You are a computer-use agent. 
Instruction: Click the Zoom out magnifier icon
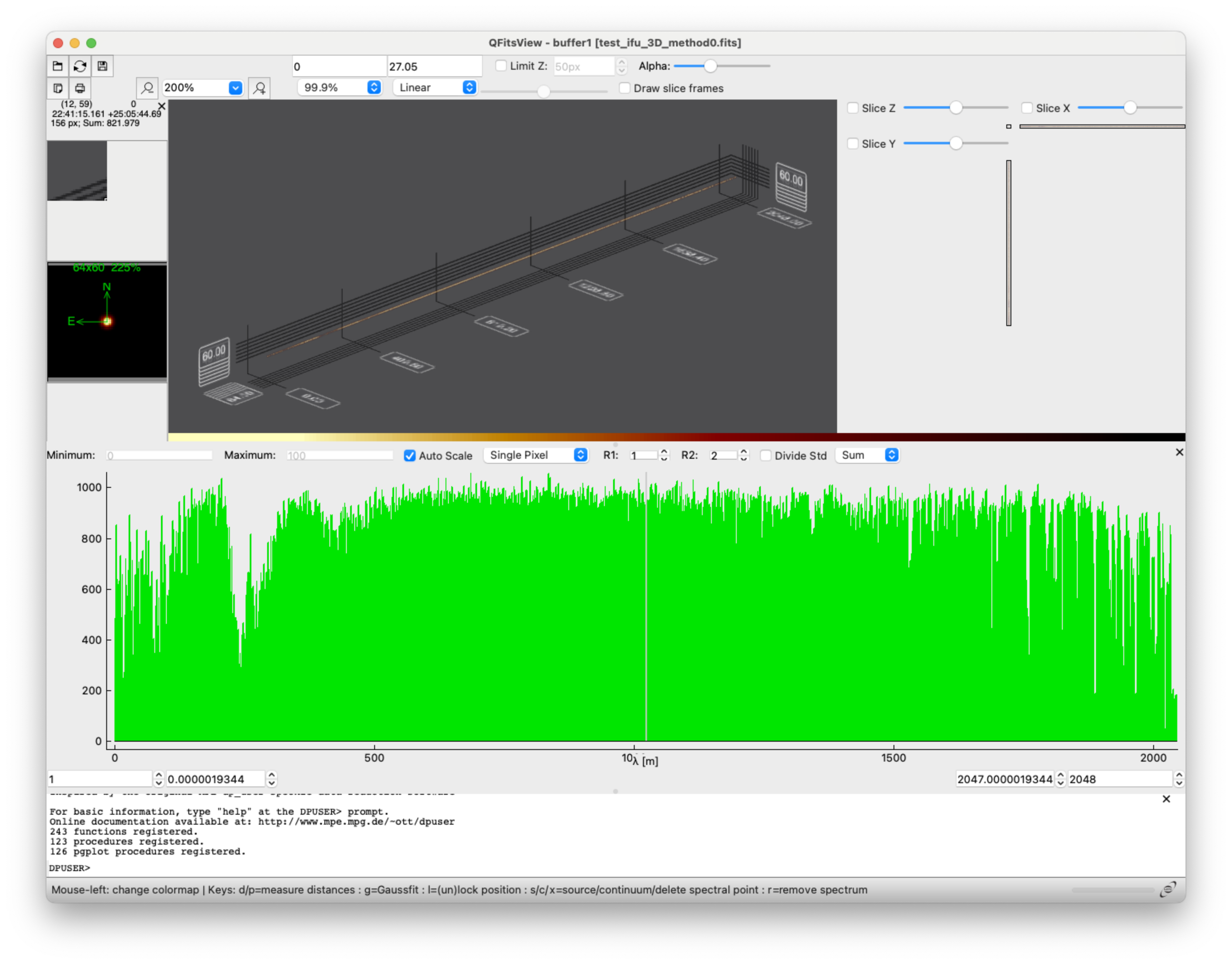tap(147, 88)
